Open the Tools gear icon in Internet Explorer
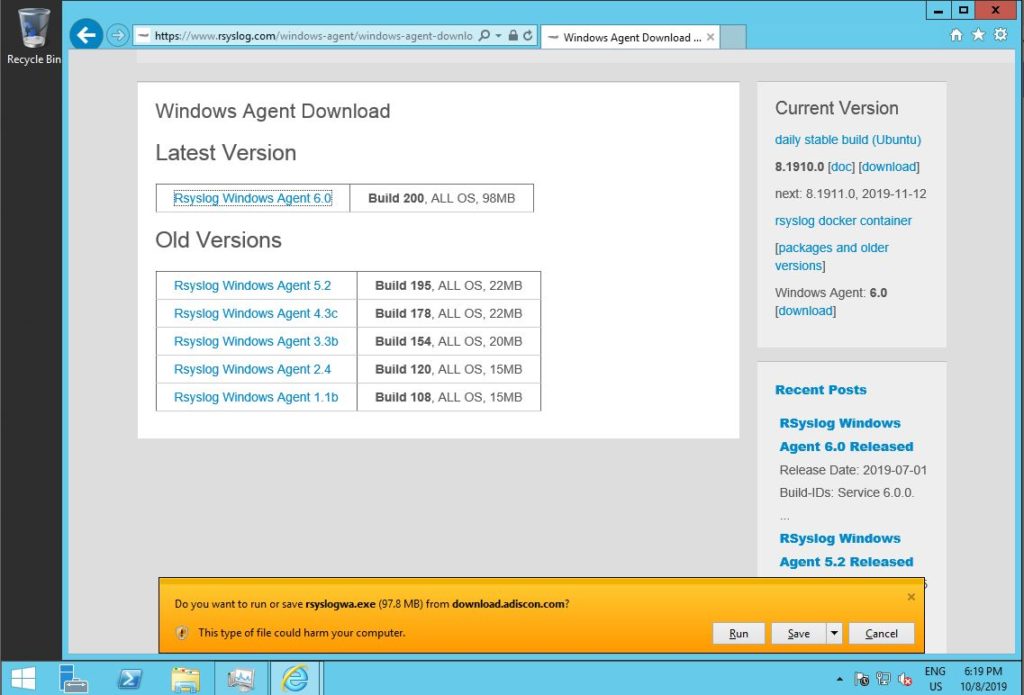Image resolution: width=1024 pixels, height=695 pixels. point(999,33)
